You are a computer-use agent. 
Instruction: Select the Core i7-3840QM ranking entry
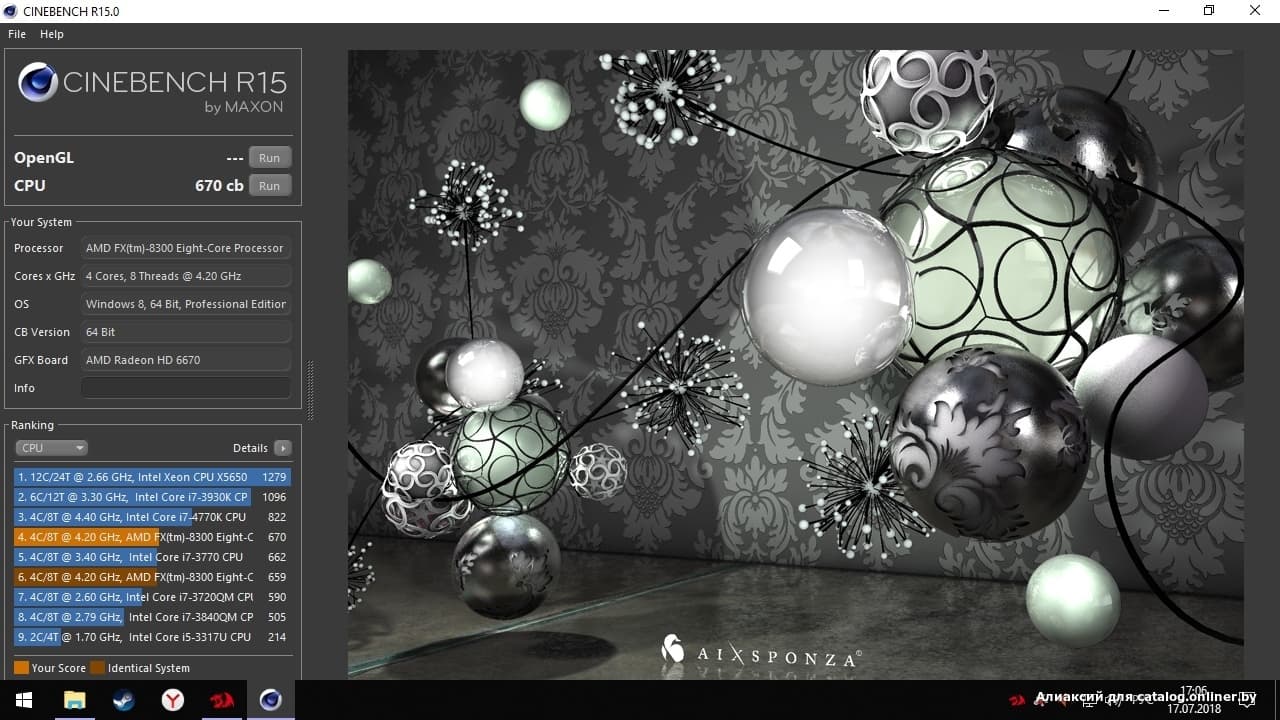152,617
